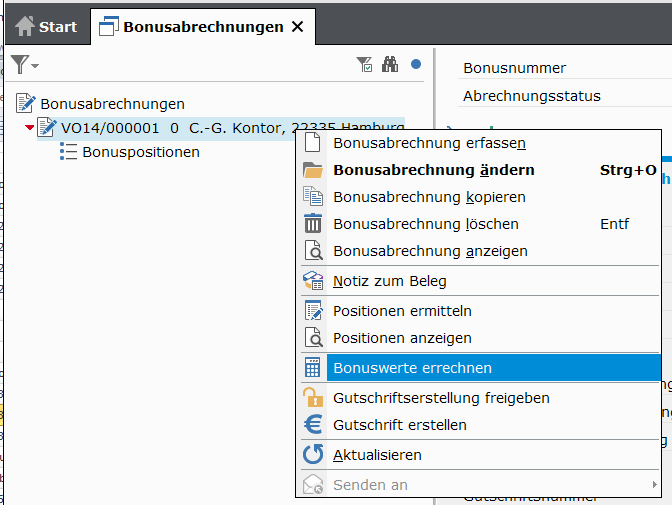Open the filter dropdown arrow

click(x=35, y=66)
